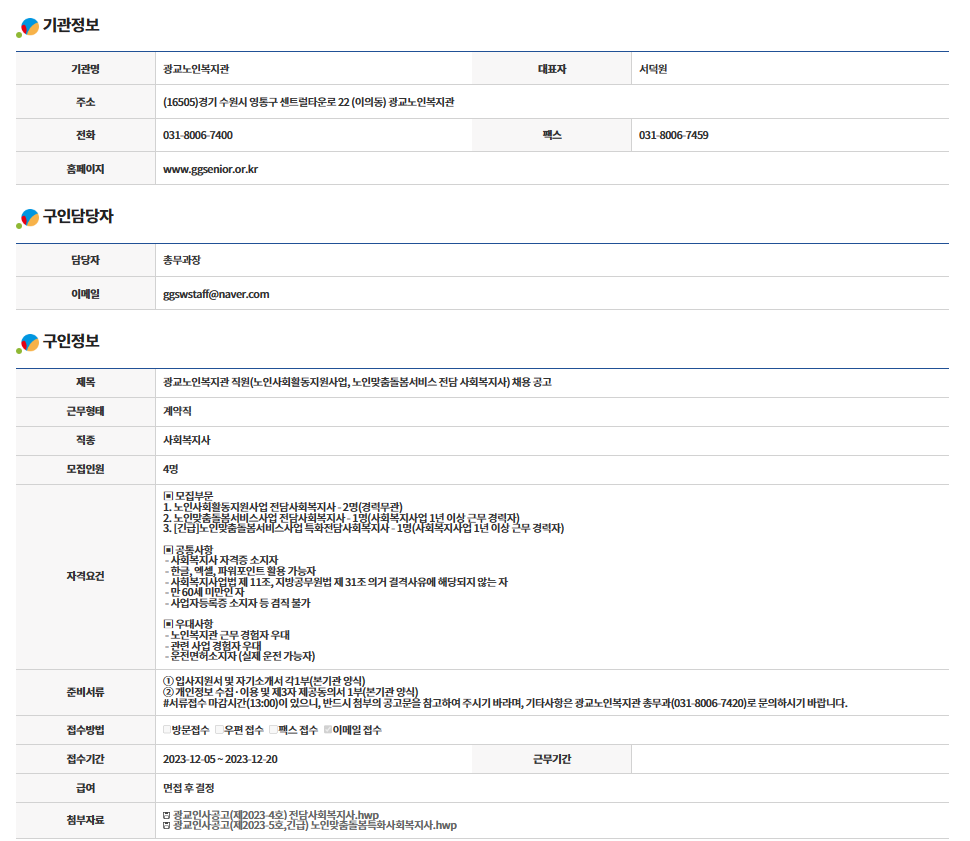Click the fax number 031-8006-7459
This screenshot has width=970, height=841.
click(x=673, y=135)
